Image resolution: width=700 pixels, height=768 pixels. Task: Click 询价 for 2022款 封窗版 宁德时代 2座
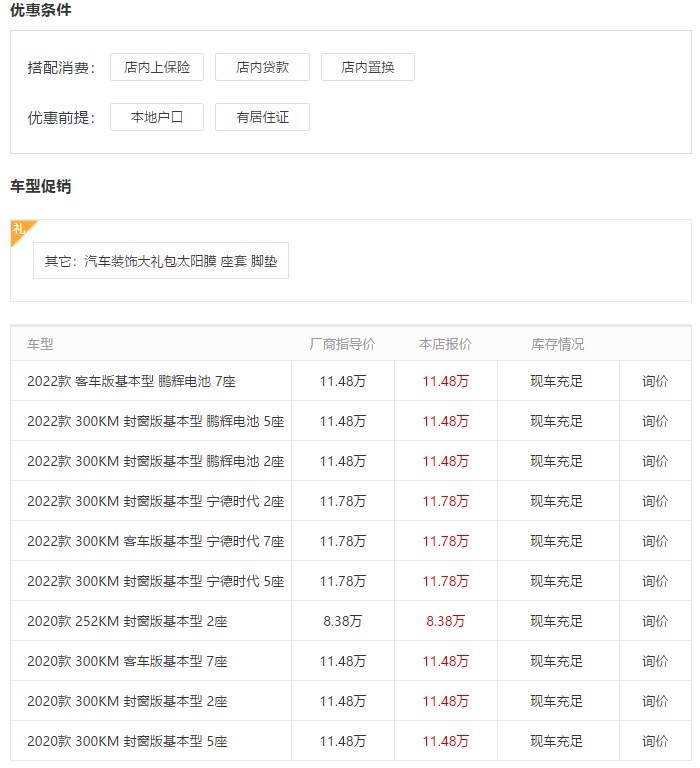pos(655,501)
